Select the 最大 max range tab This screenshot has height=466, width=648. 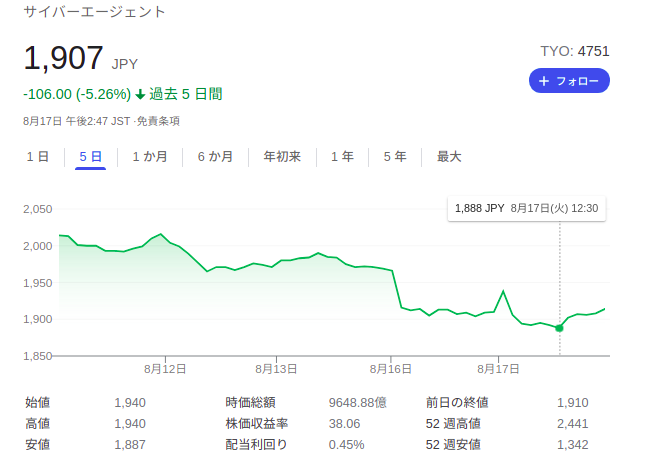pos(449,157)
